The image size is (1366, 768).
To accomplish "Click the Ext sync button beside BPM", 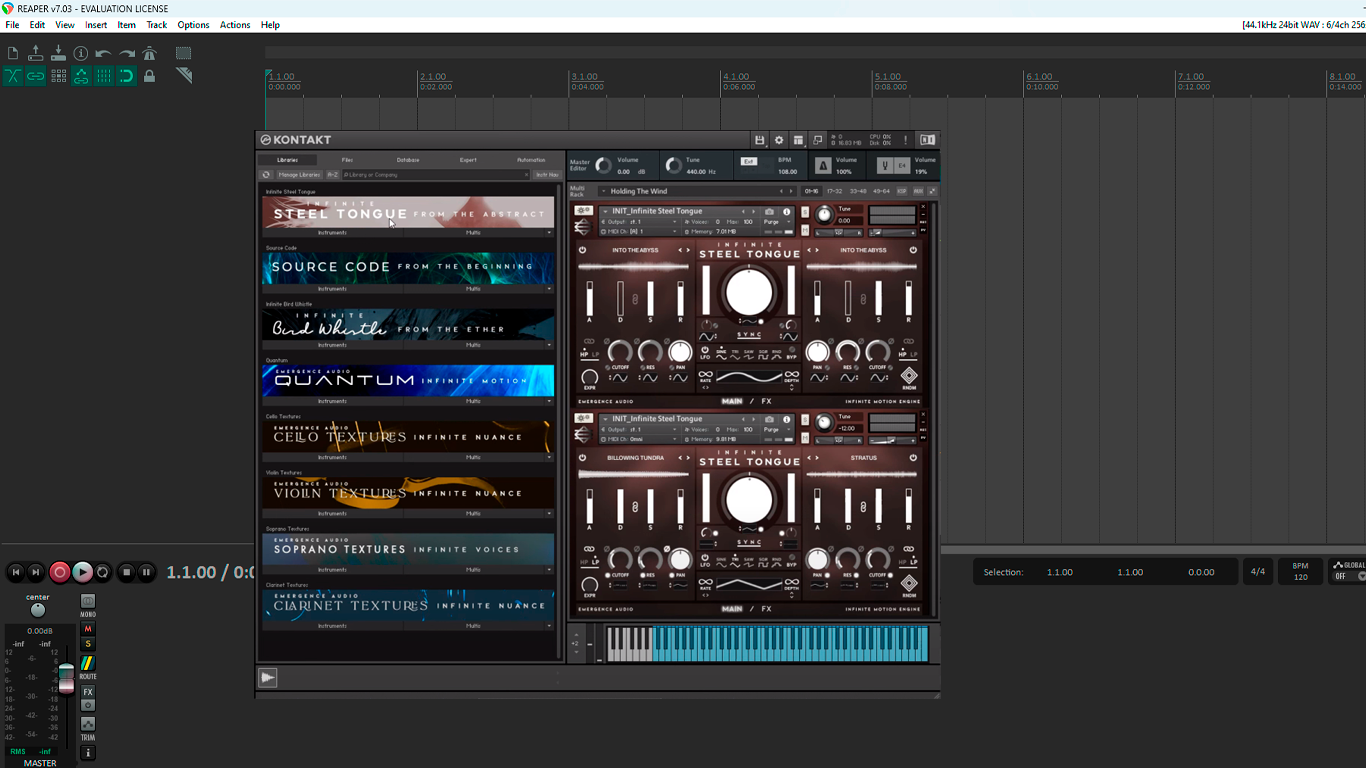I will pyautogui.click(x=748, y=161).
